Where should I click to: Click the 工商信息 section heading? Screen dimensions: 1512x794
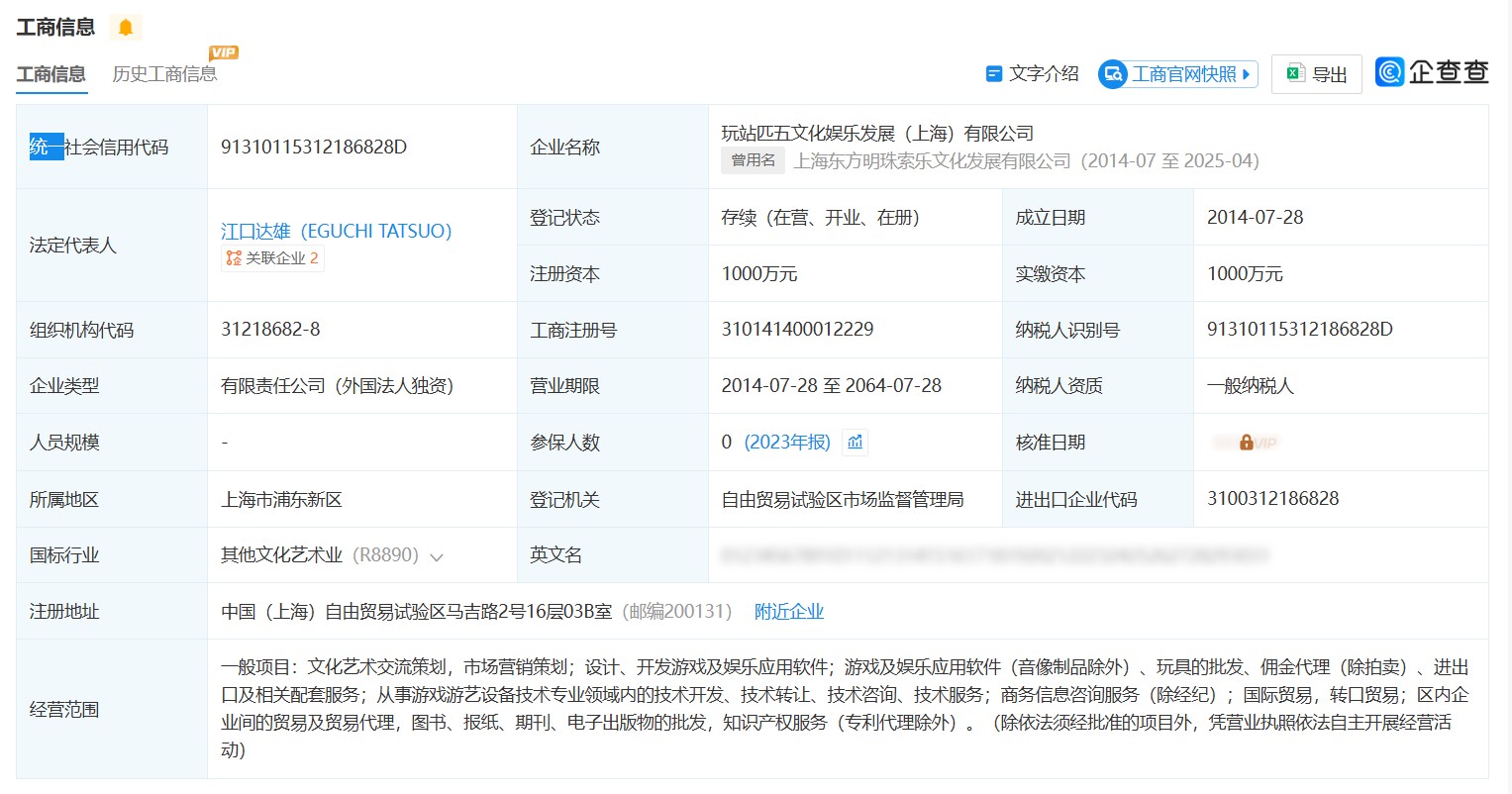point(55,28)
